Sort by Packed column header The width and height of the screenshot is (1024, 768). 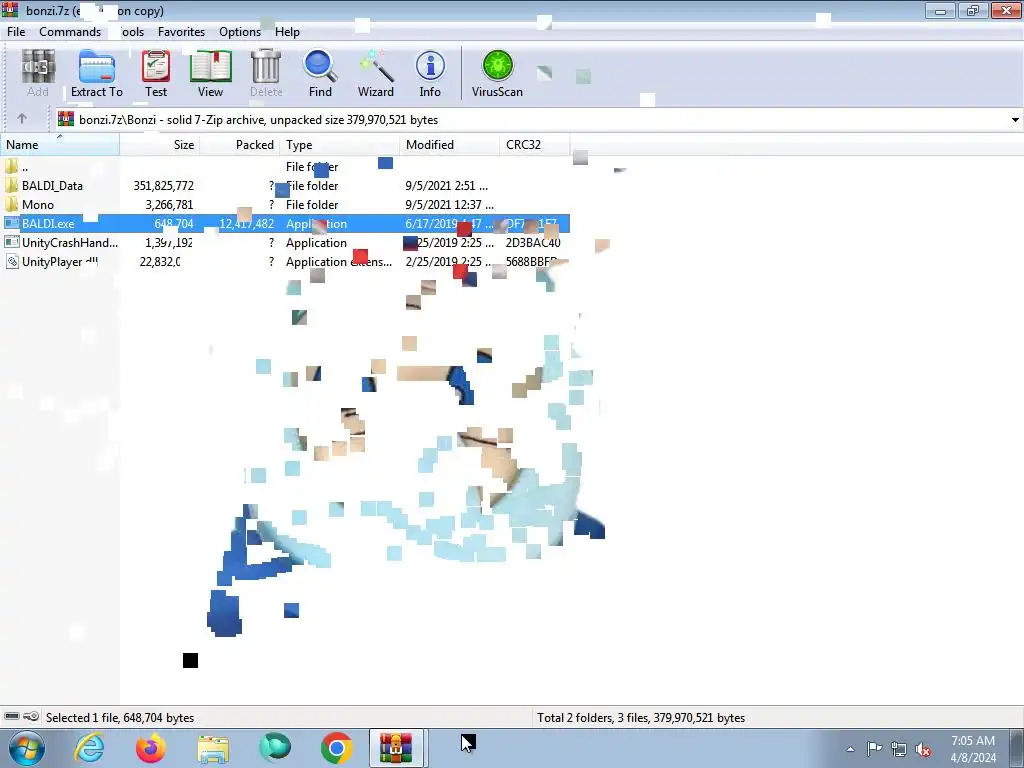[x=240, y=144]
